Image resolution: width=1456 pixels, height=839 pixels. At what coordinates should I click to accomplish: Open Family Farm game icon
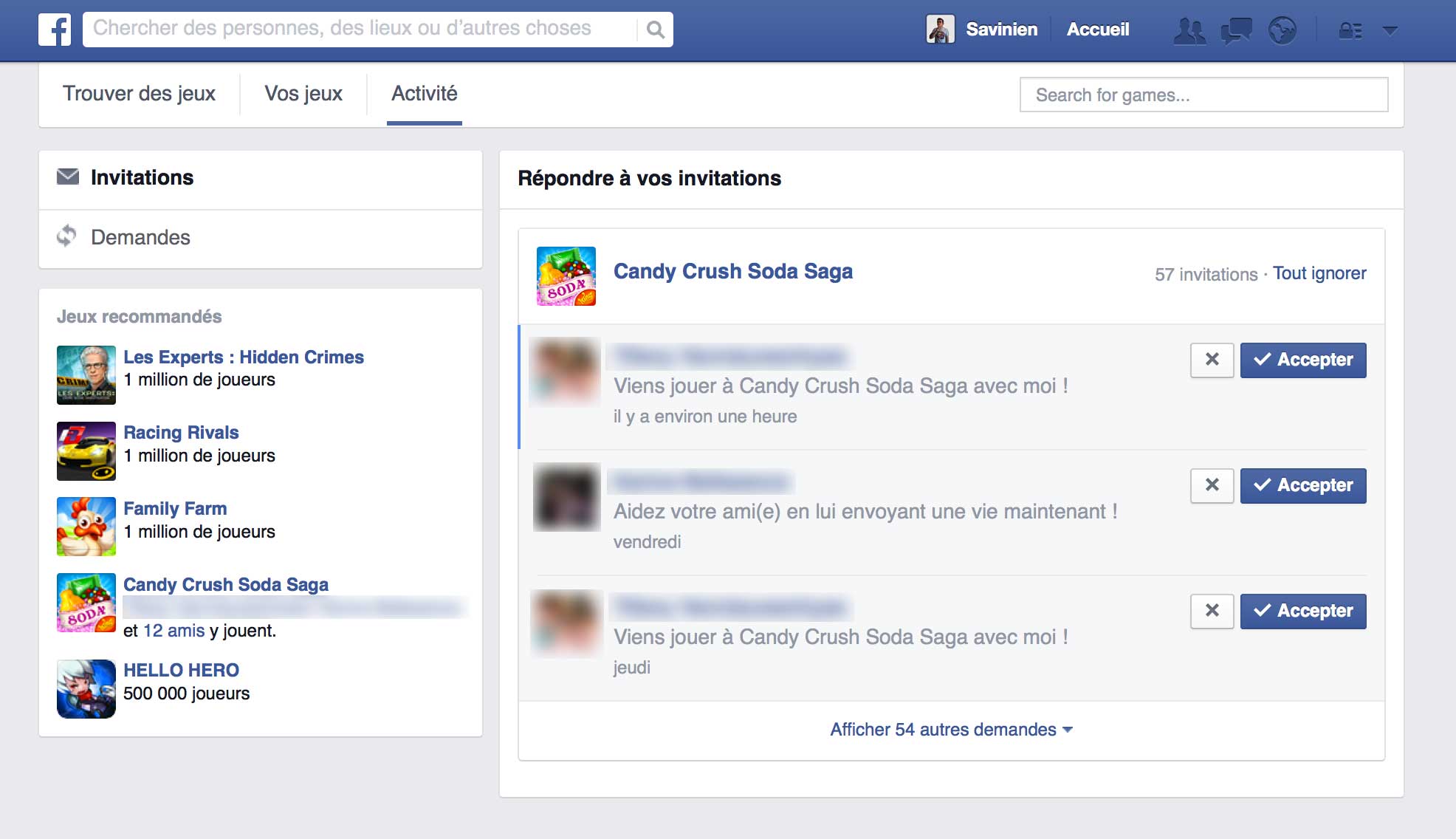(x=86, y=527)
